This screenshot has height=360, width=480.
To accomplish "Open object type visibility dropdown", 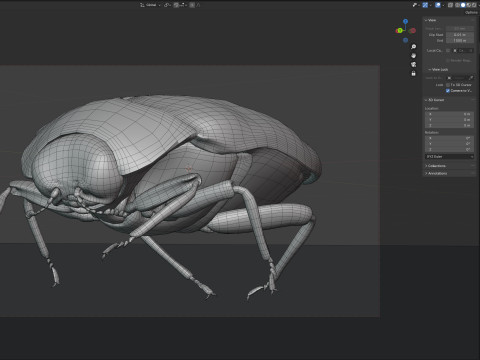I will tap(416, 5).
